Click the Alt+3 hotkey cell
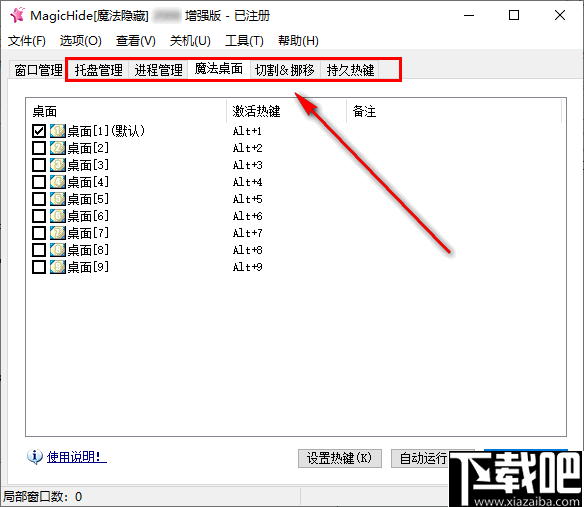Screen dimensions: 584x507 (x=247, y=165)
